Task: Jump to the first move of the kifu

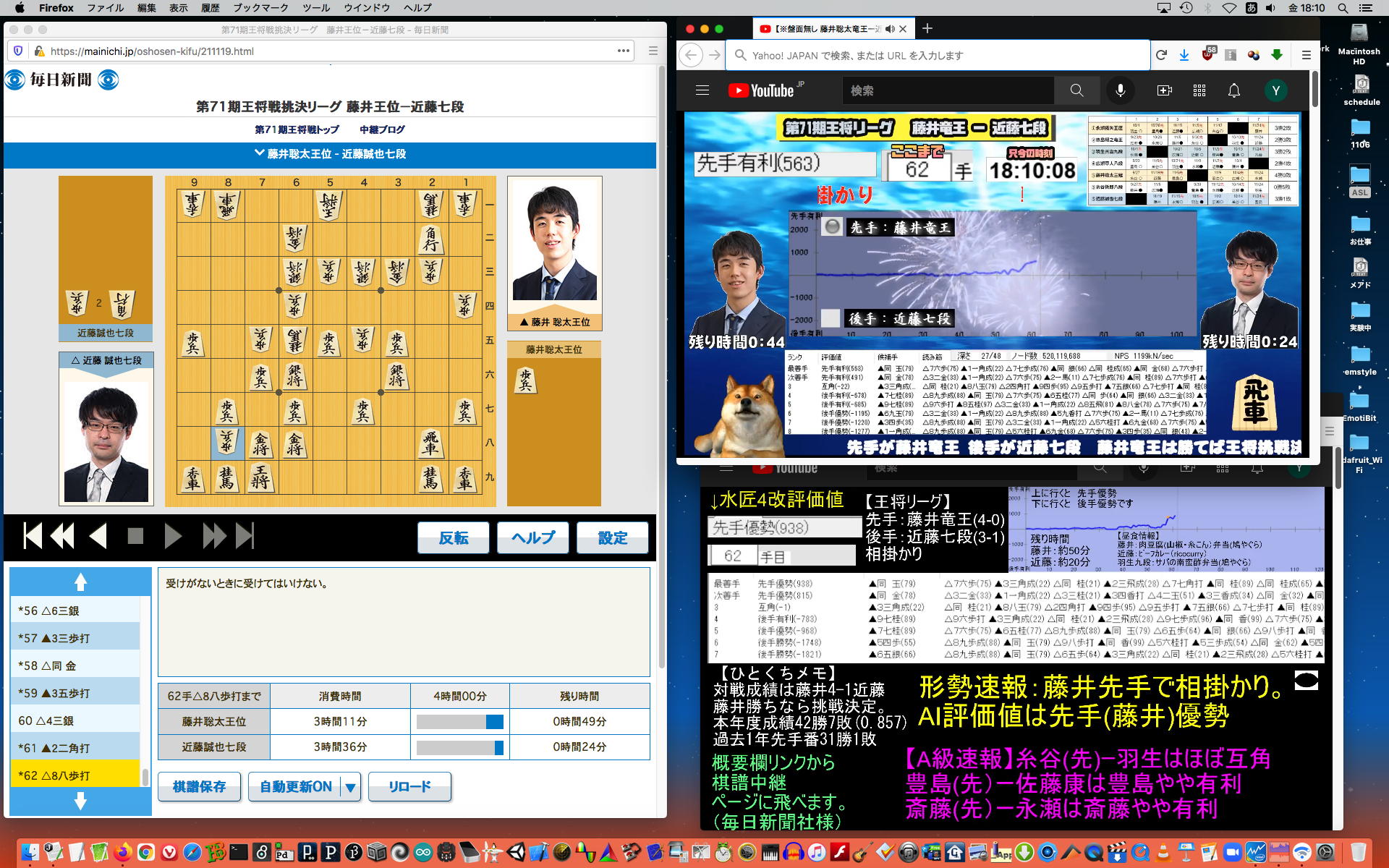Action: (33, 537)
